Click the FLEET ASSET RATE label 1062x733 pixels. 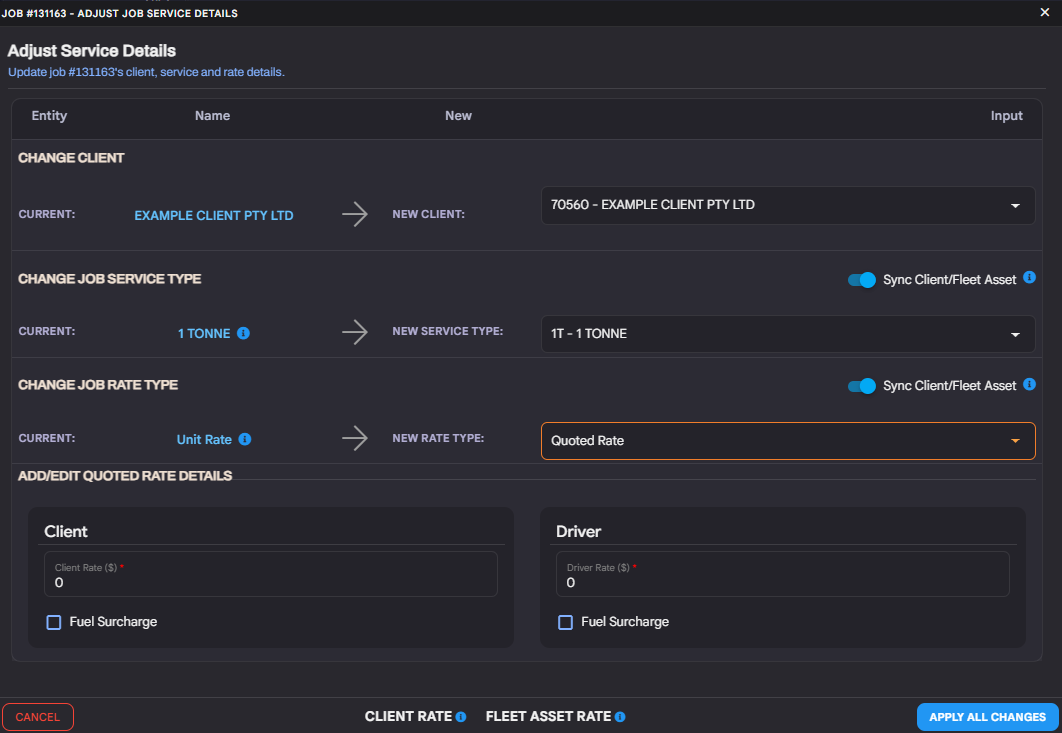(548, 717)
